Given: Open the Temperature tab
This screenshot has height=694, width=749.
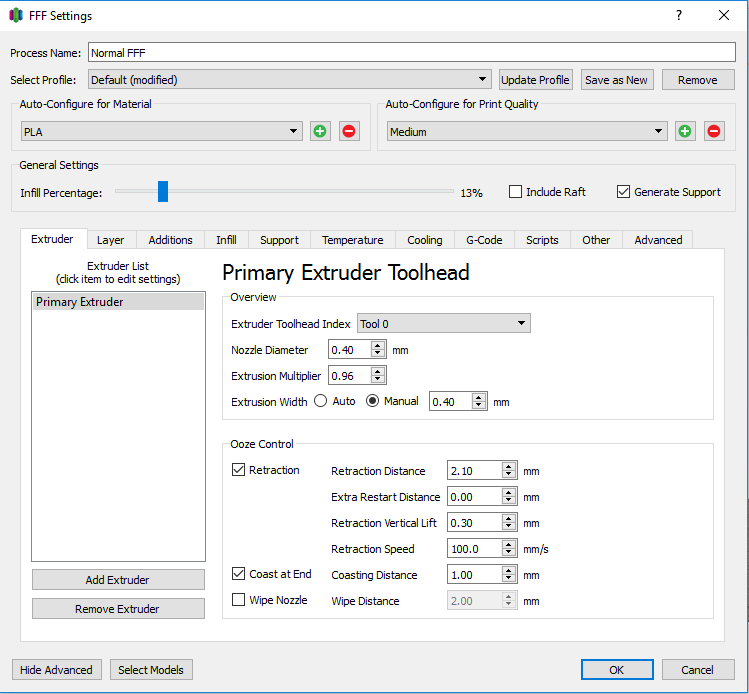Looking at the screenshot, I should pos(352,240).
